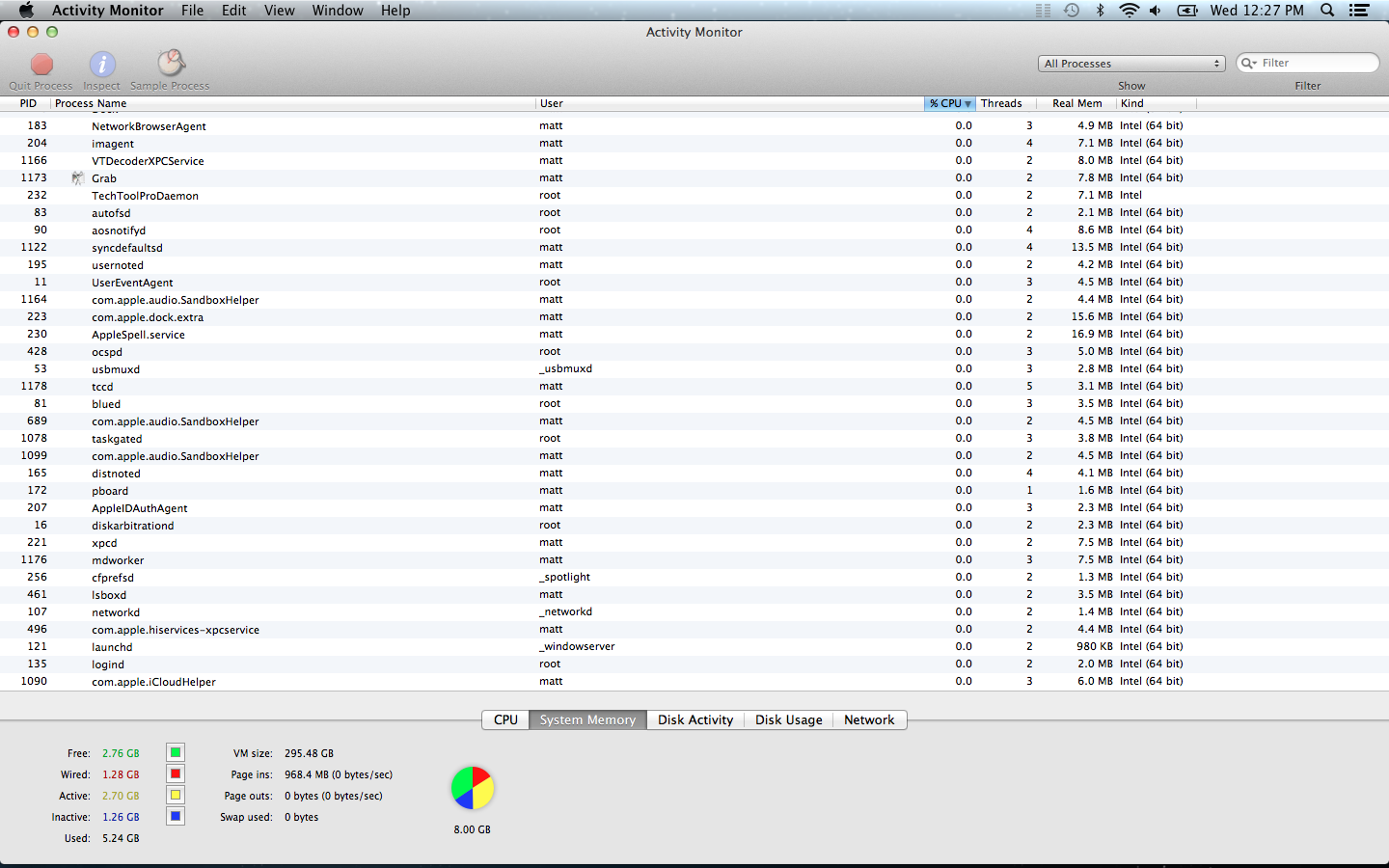
Task: Click the Inspect info icon
Action: (x=102, y=65)
